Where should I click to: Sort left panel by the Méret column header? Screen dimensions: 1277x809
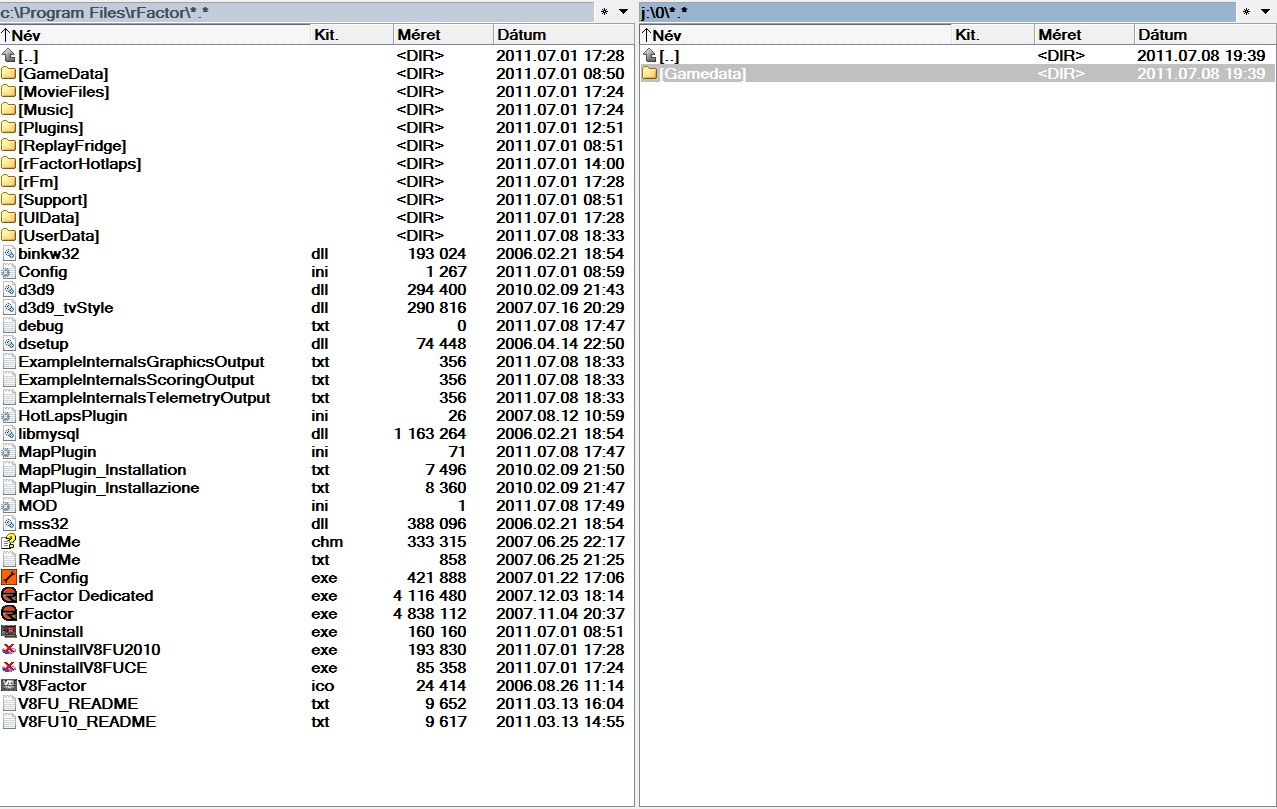444,35
